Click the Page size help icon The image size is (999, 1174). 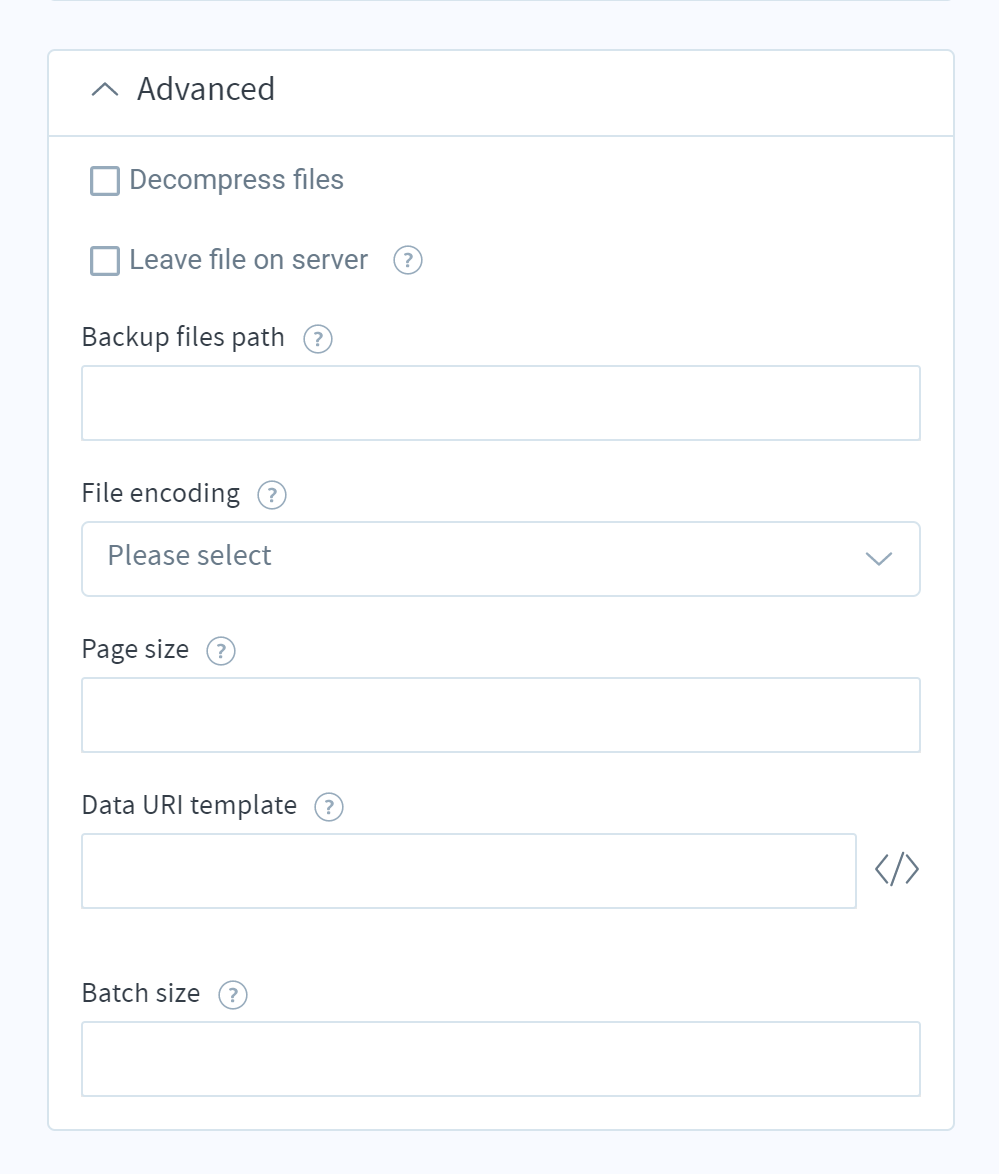(x=221, y=651)
